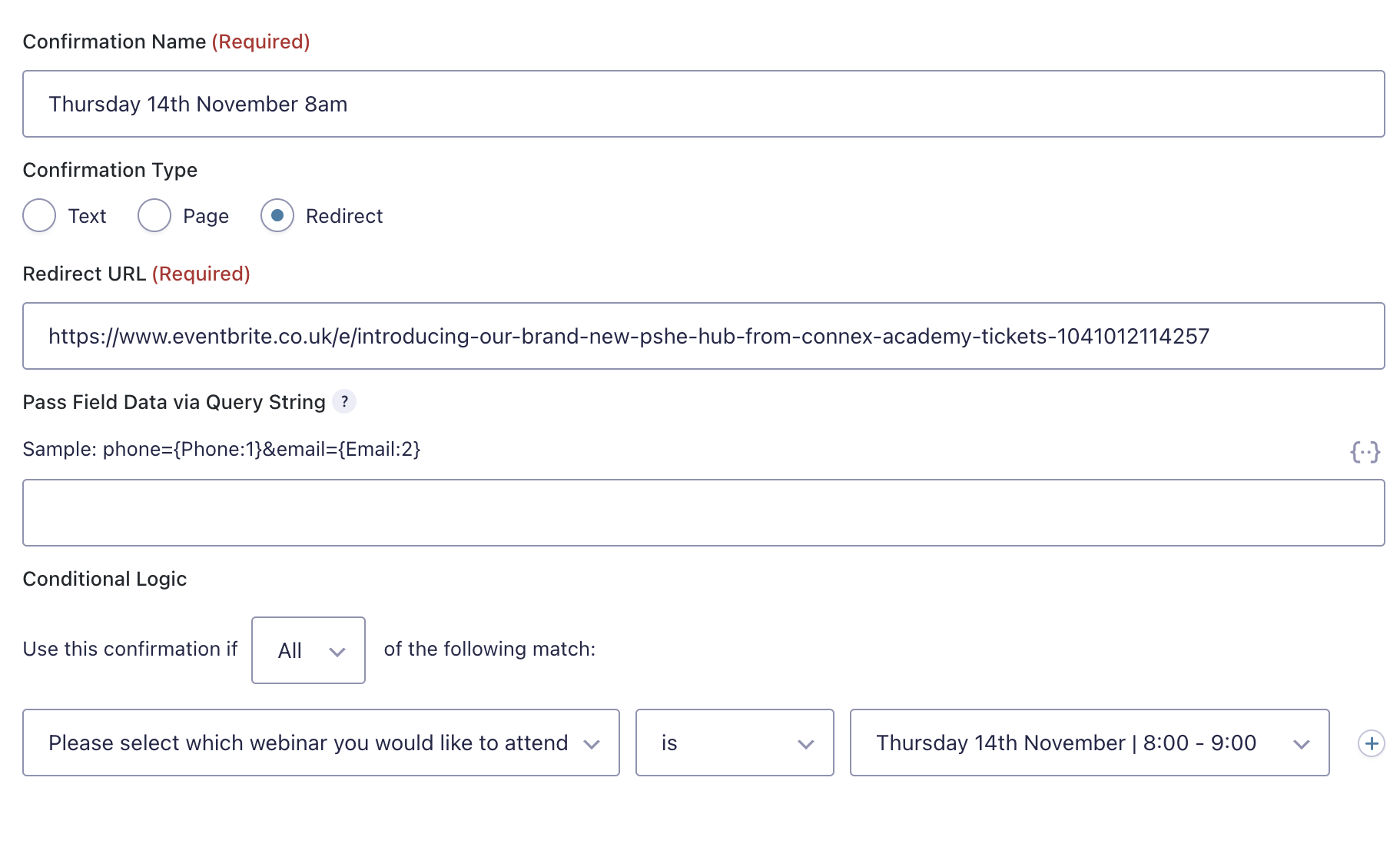Image resolution: width=1400 pixels, height=844 pixels.
Task: Open the 'is' operator dropdown
Action: (735, 743)
